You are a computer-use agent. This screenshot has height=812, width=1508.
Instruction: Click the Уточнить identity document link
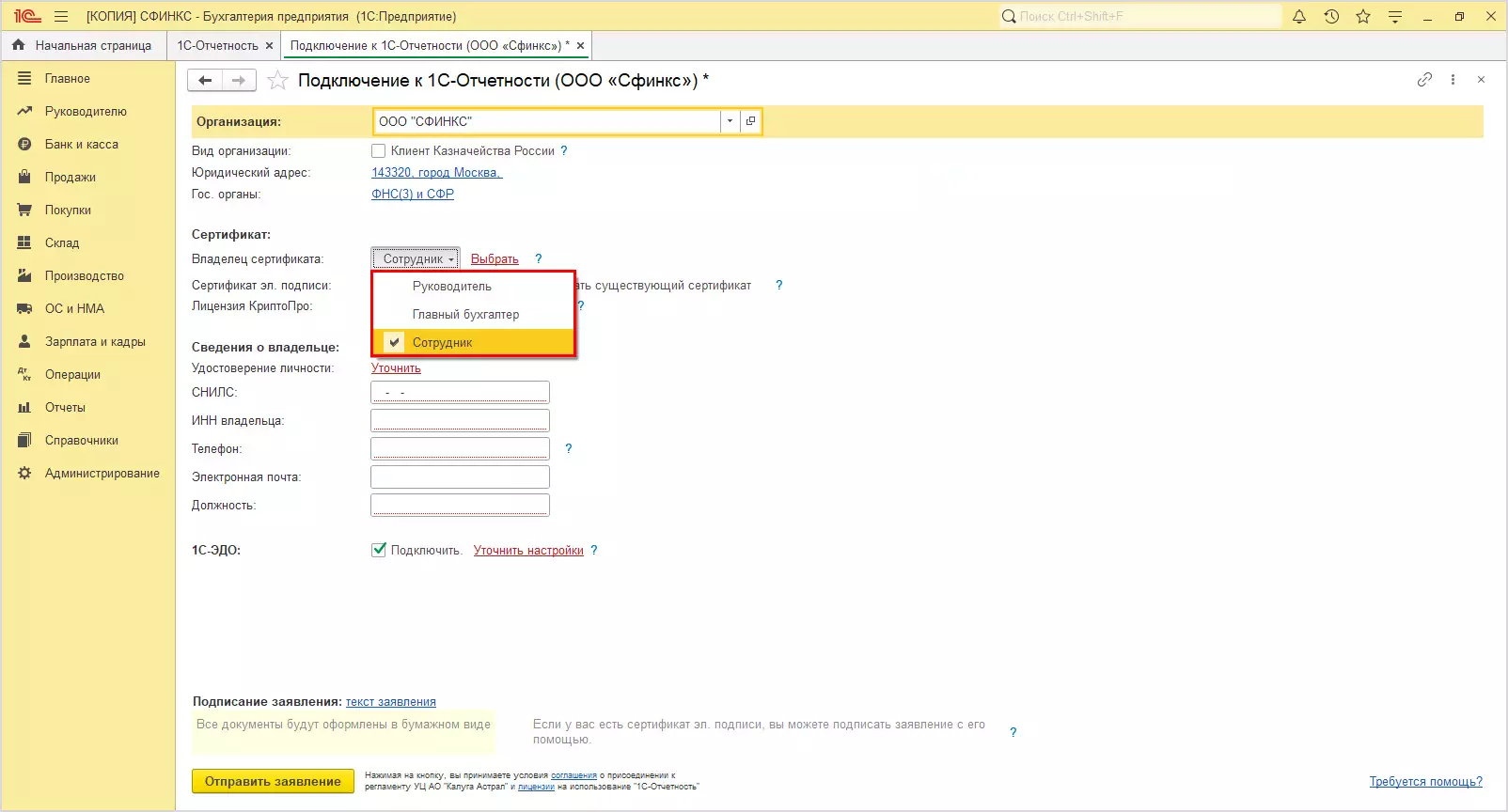tap(396, 367)
